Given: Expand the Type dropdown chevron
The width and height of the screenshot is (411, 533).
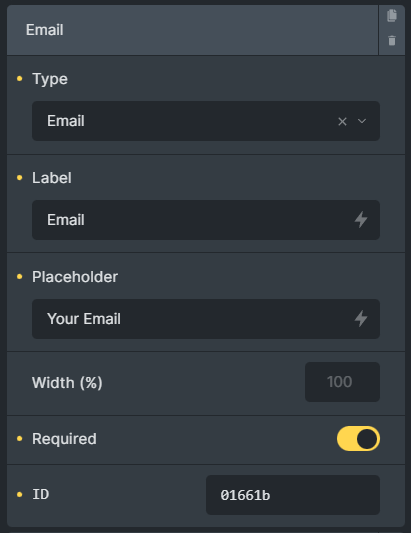Looking at the screenshot, I should (362, 121).
